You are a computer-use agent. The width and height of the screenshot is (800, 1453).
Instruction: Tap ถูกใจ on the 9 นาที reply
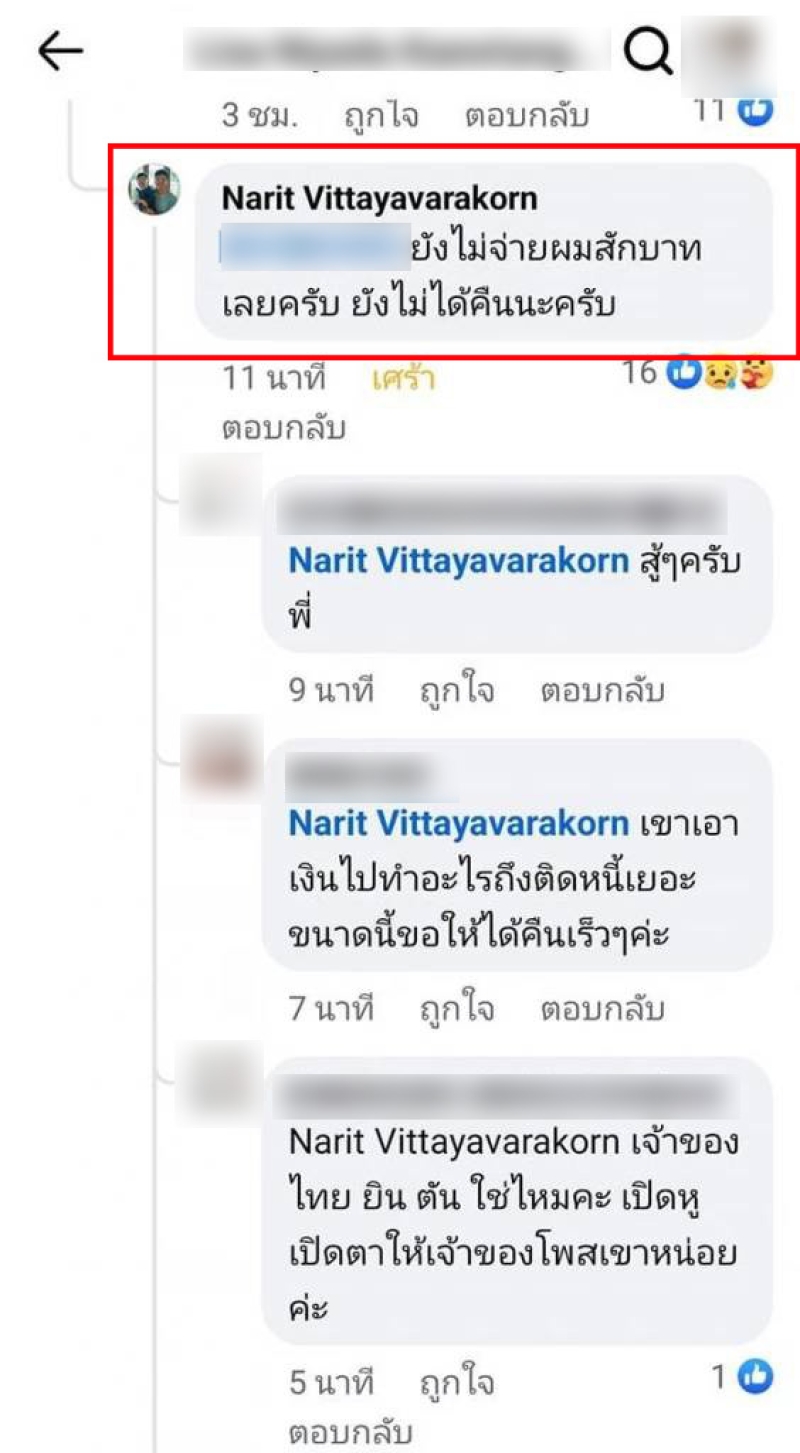coord(457,691)
